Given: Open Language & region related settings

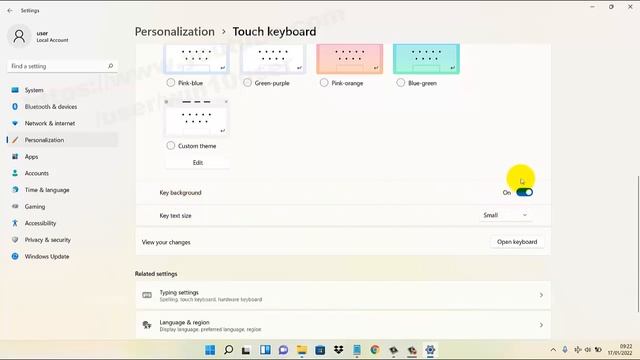Looking at the screenshot, I should click(343, 325).
